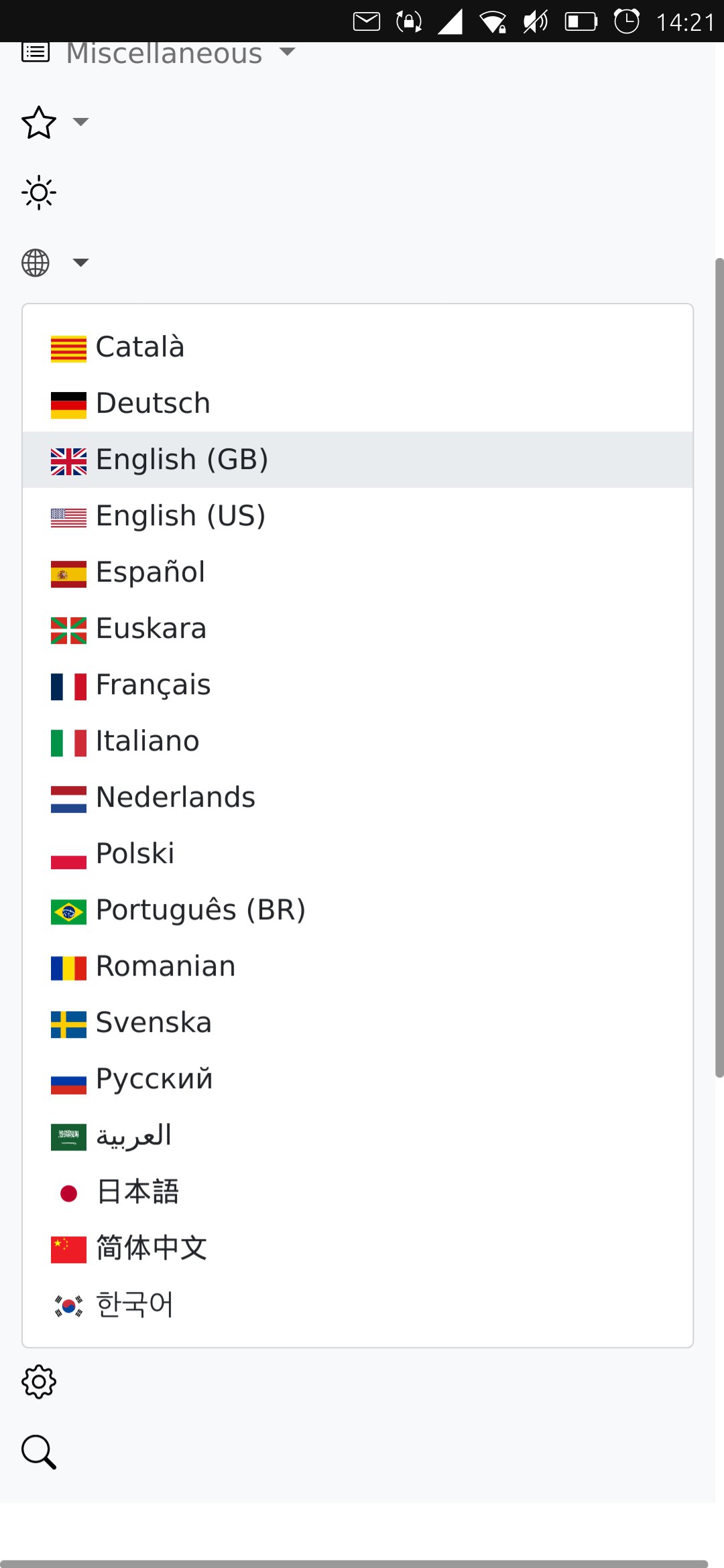Toggle the light/dark theme sun icon

[39, 193]
